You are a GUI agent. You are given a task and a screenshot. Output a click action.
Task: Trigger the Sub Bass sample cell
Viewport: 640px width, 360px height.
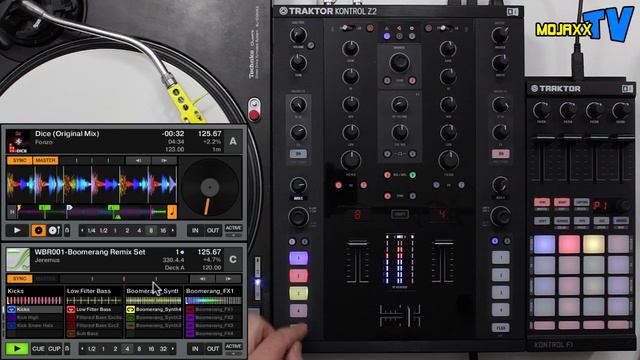click(94, 333)
